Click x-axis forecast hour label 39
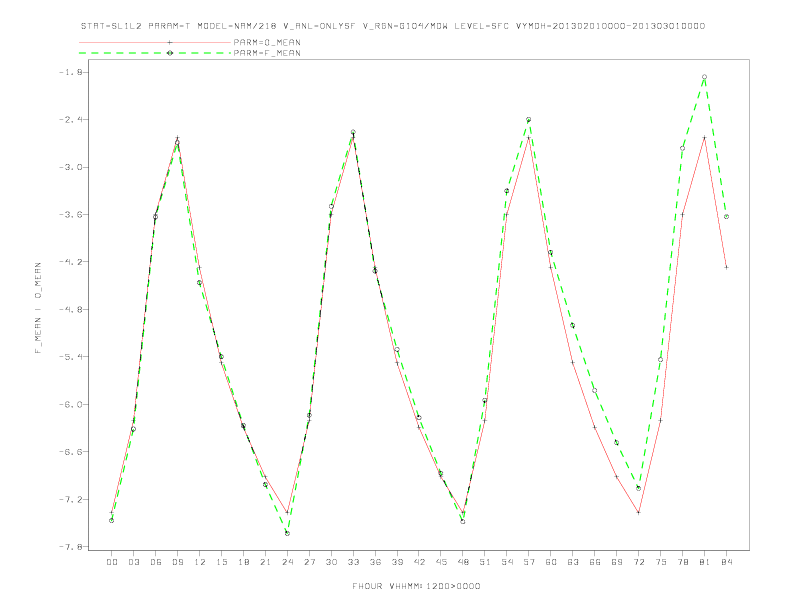The image size is (792, 612). (x=397, y=562)
